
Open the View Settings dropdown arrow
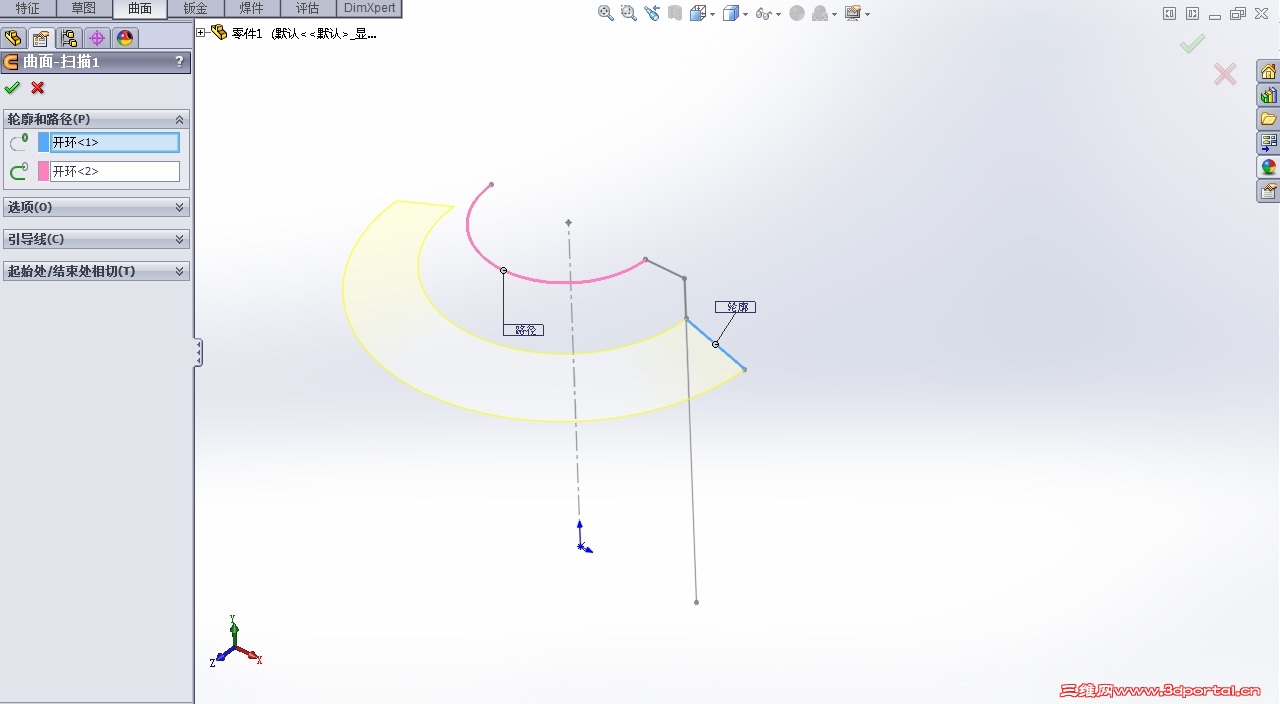(867, 14)
